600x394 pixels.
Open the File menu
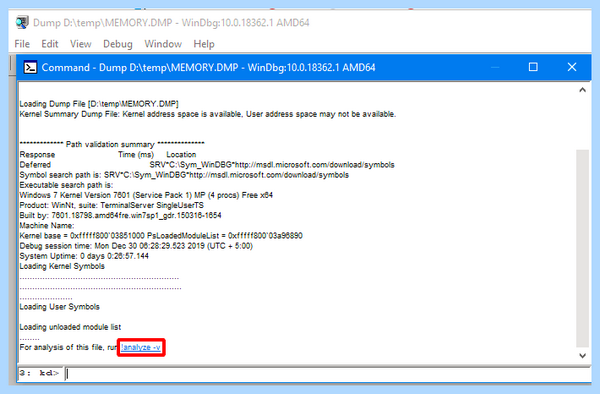pos(22,44)
